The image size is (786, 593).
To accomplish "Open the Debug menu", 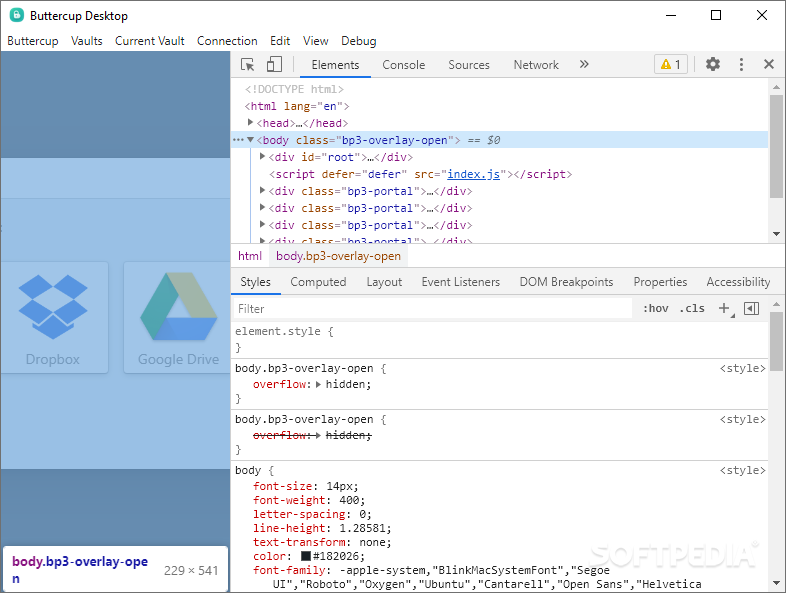I will (x=358, y=41).
